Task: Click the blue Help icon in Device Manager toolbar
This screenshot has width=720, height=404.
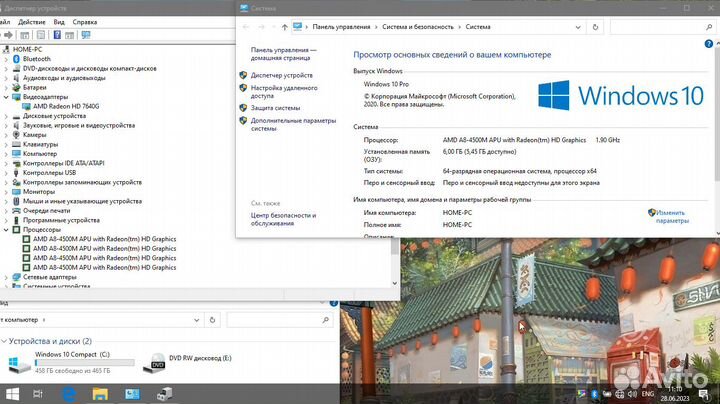Action: [57, 35]
